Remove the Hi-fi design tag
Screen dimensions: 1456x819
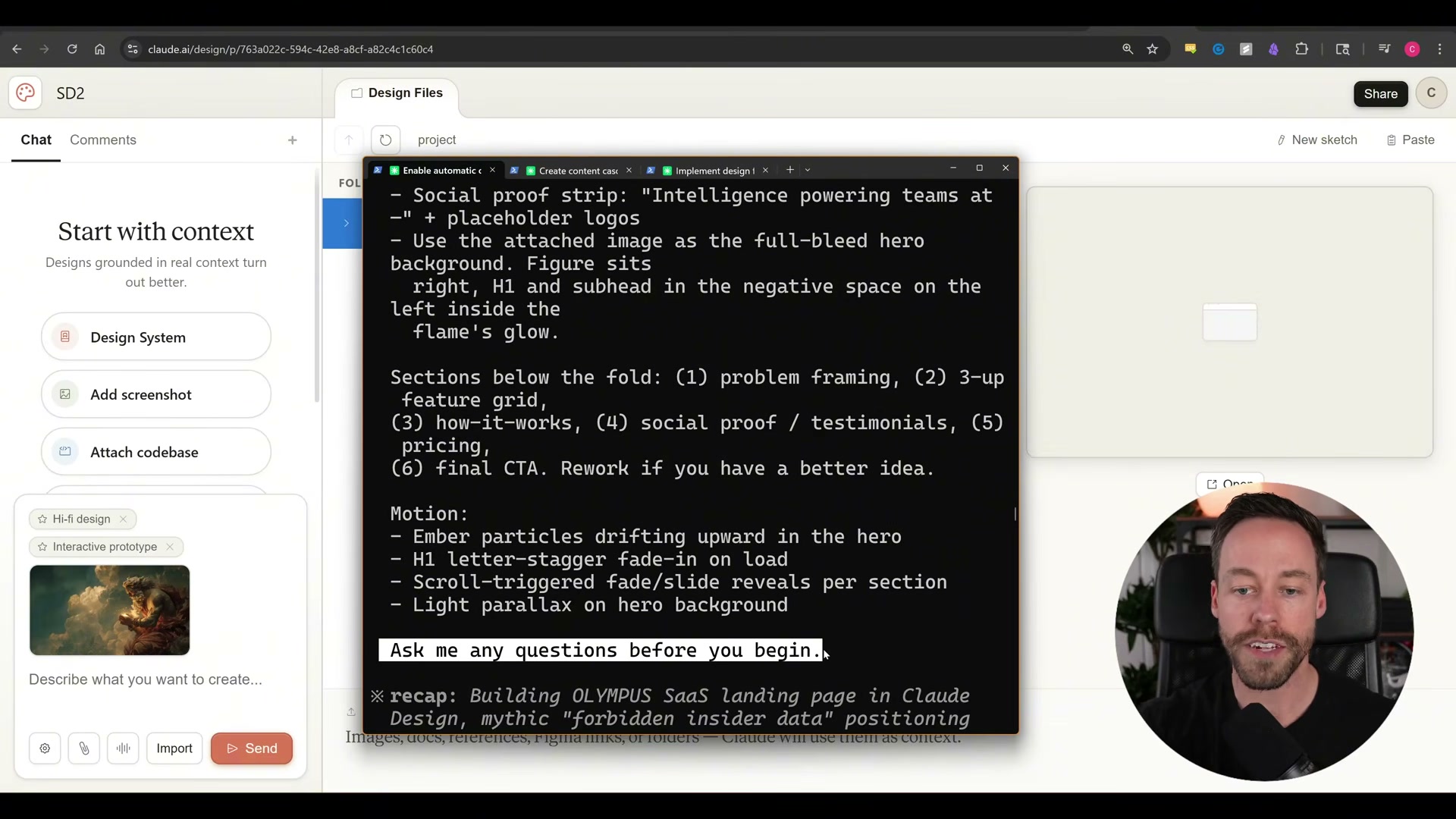point(123,519)
